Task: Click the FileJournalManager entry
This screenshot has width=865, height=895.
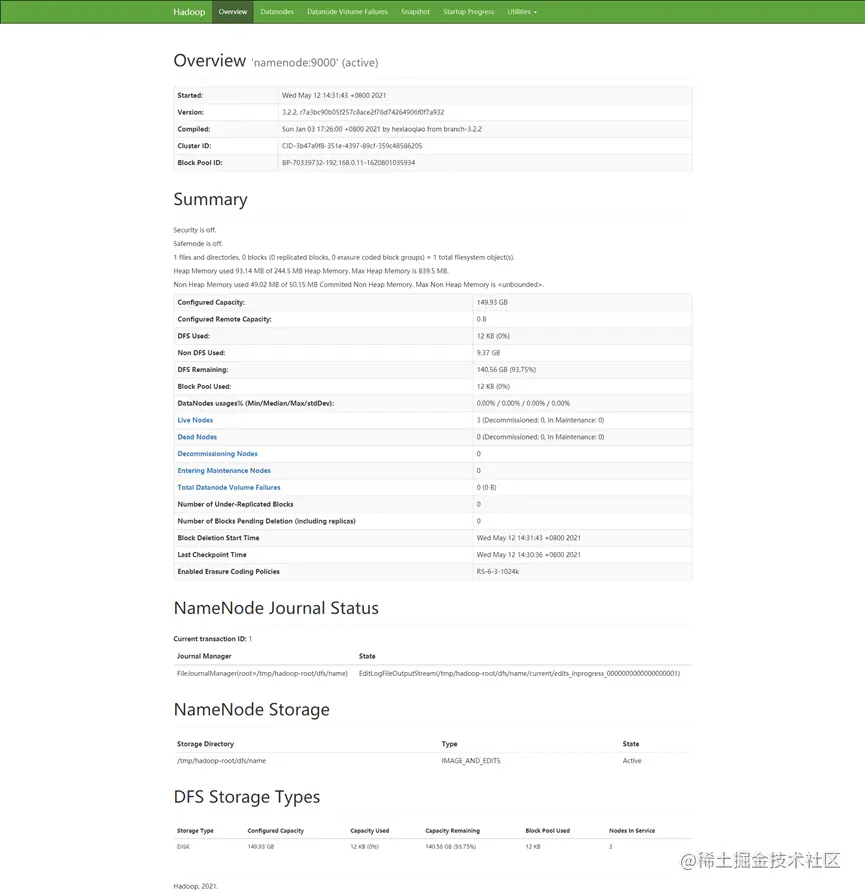Action: (262, 674)
